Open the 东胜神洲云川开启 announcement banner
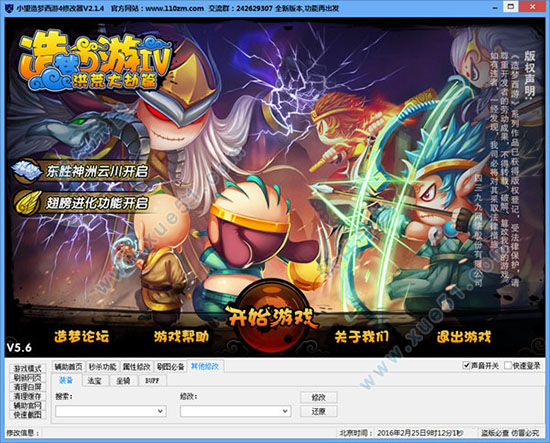 [x=81, y=172]
